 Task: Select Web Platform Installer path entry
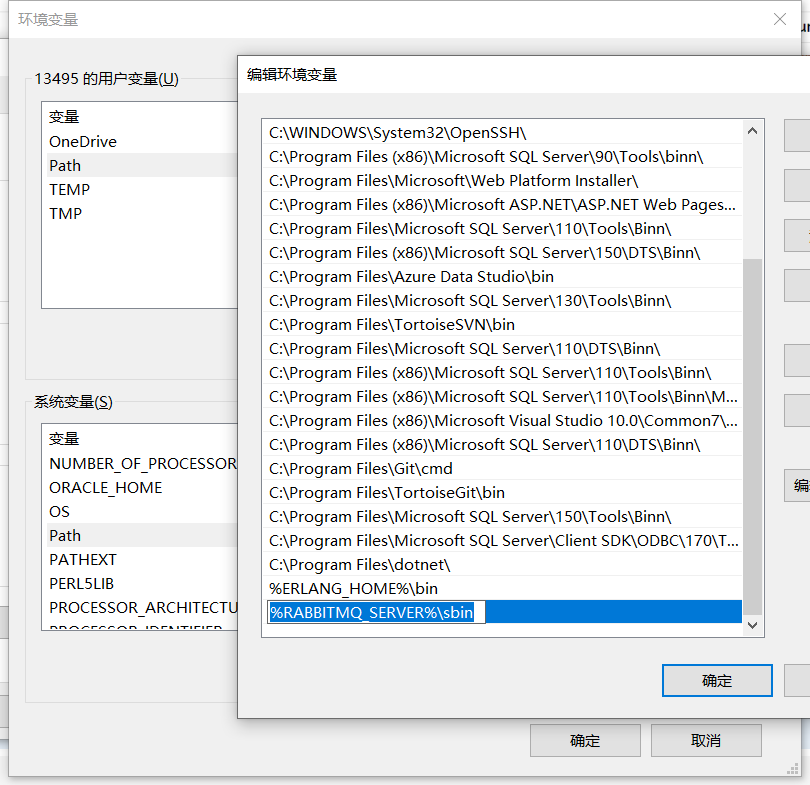coord(502,181)
